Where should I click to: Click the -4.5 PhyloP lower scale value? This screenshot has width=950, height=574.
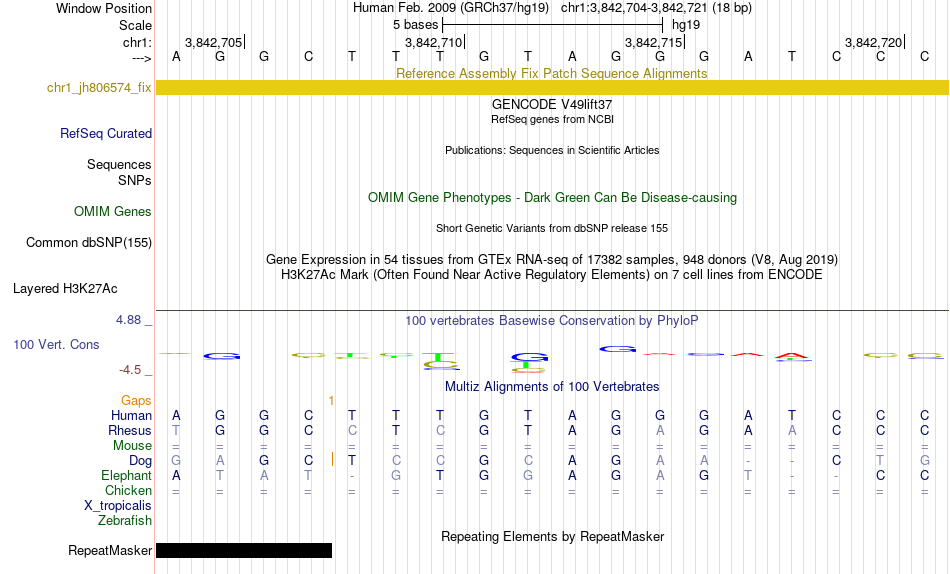130,370
